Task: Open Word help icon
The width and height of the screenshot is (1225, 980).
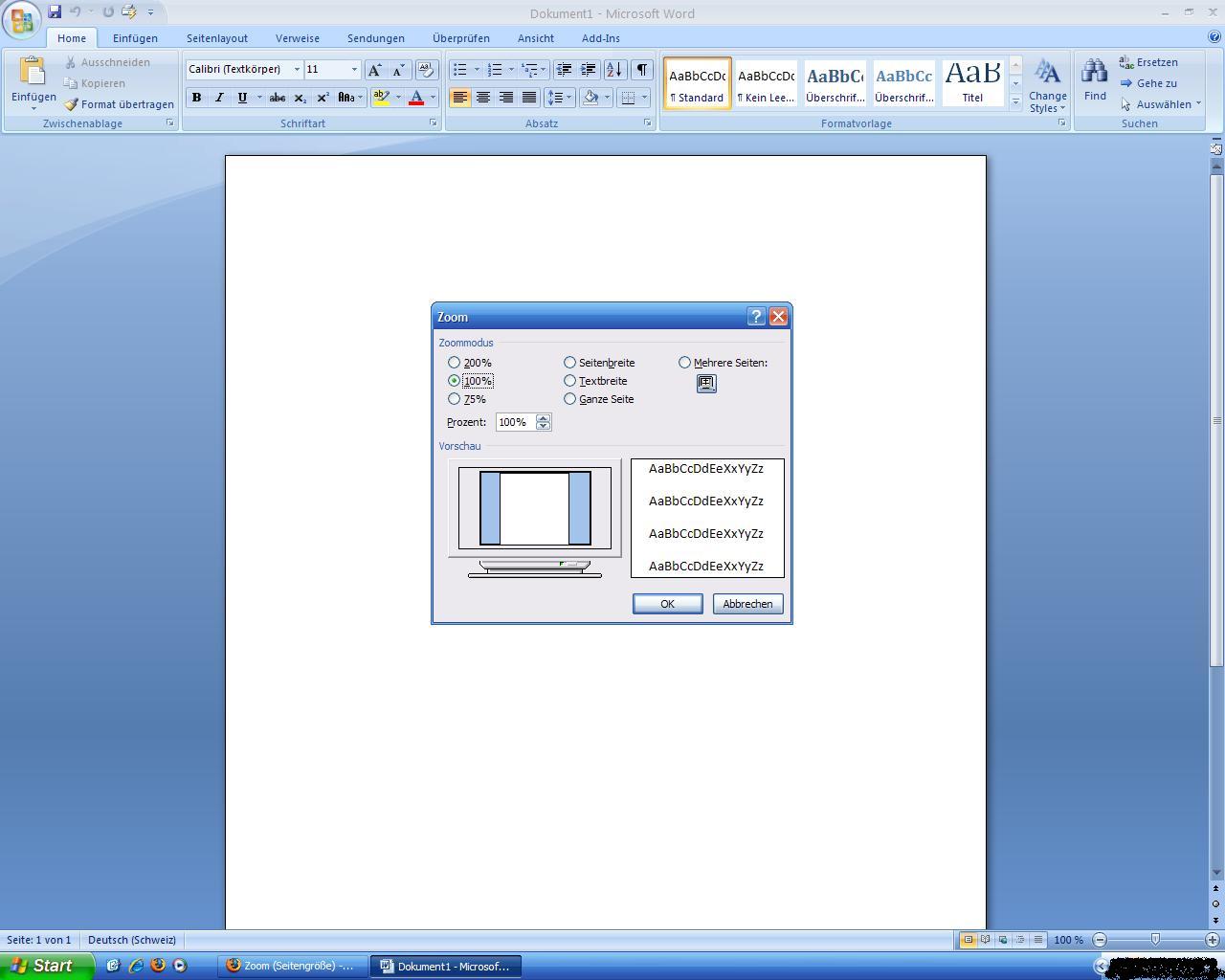Action: 1214,38
